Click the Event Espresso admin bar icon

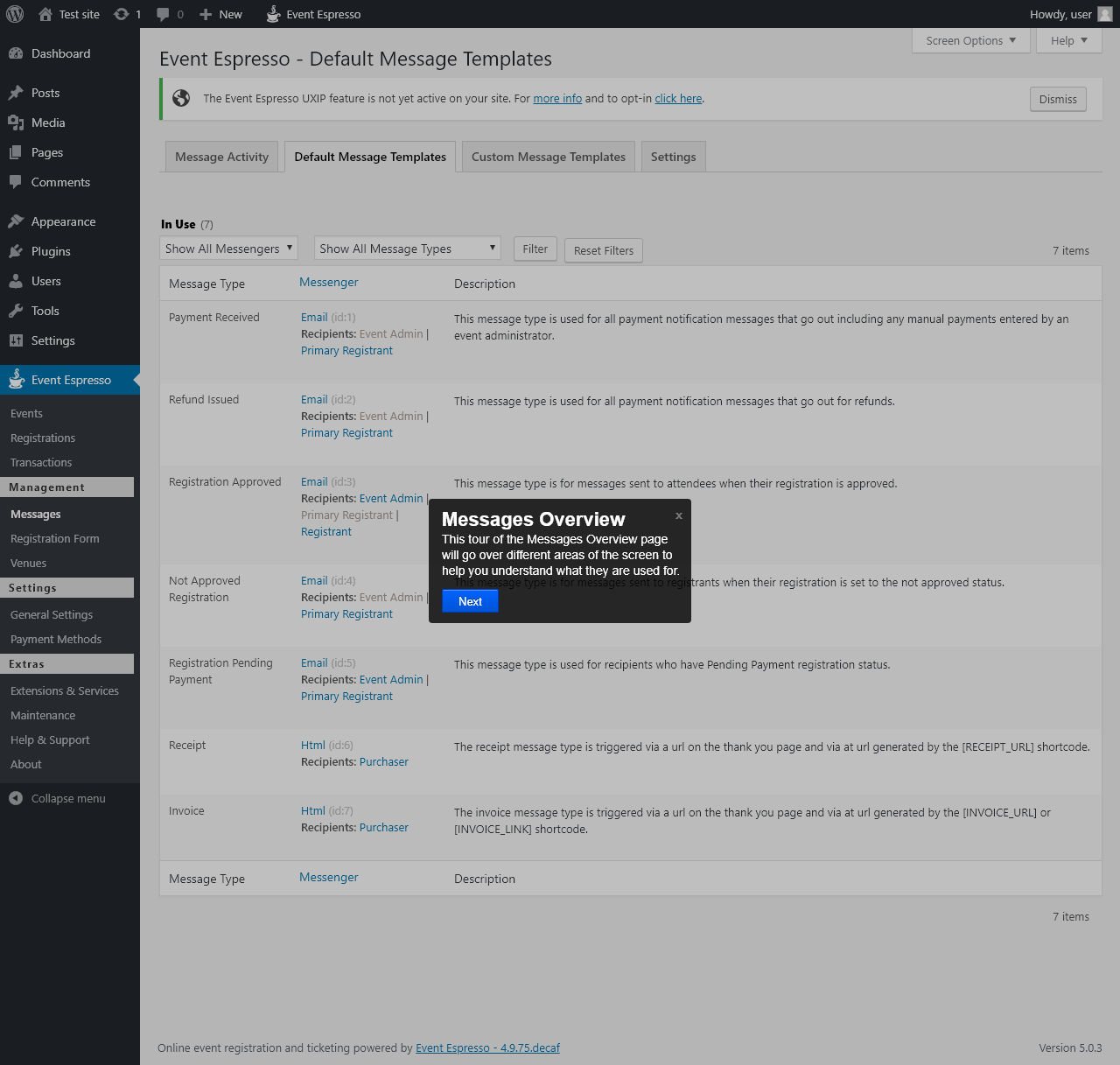[273, 14]
